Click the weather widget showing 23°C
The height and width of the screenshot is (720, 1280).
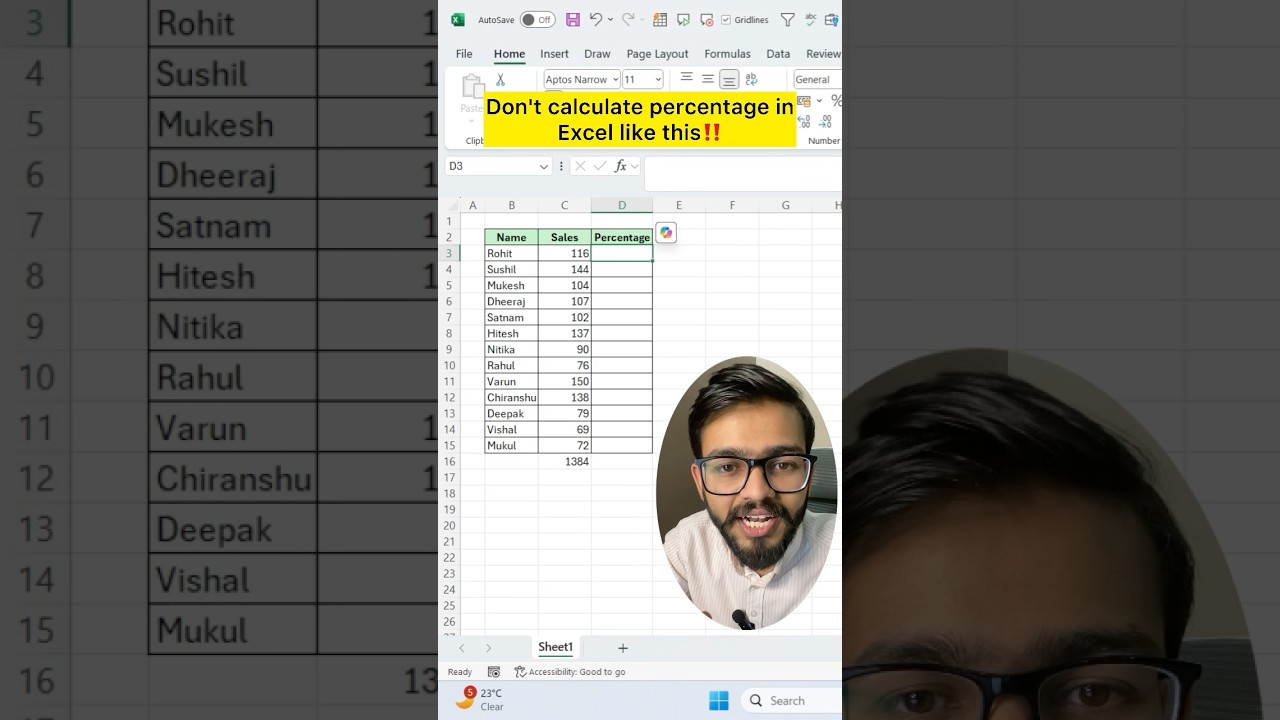coord(480,699)
